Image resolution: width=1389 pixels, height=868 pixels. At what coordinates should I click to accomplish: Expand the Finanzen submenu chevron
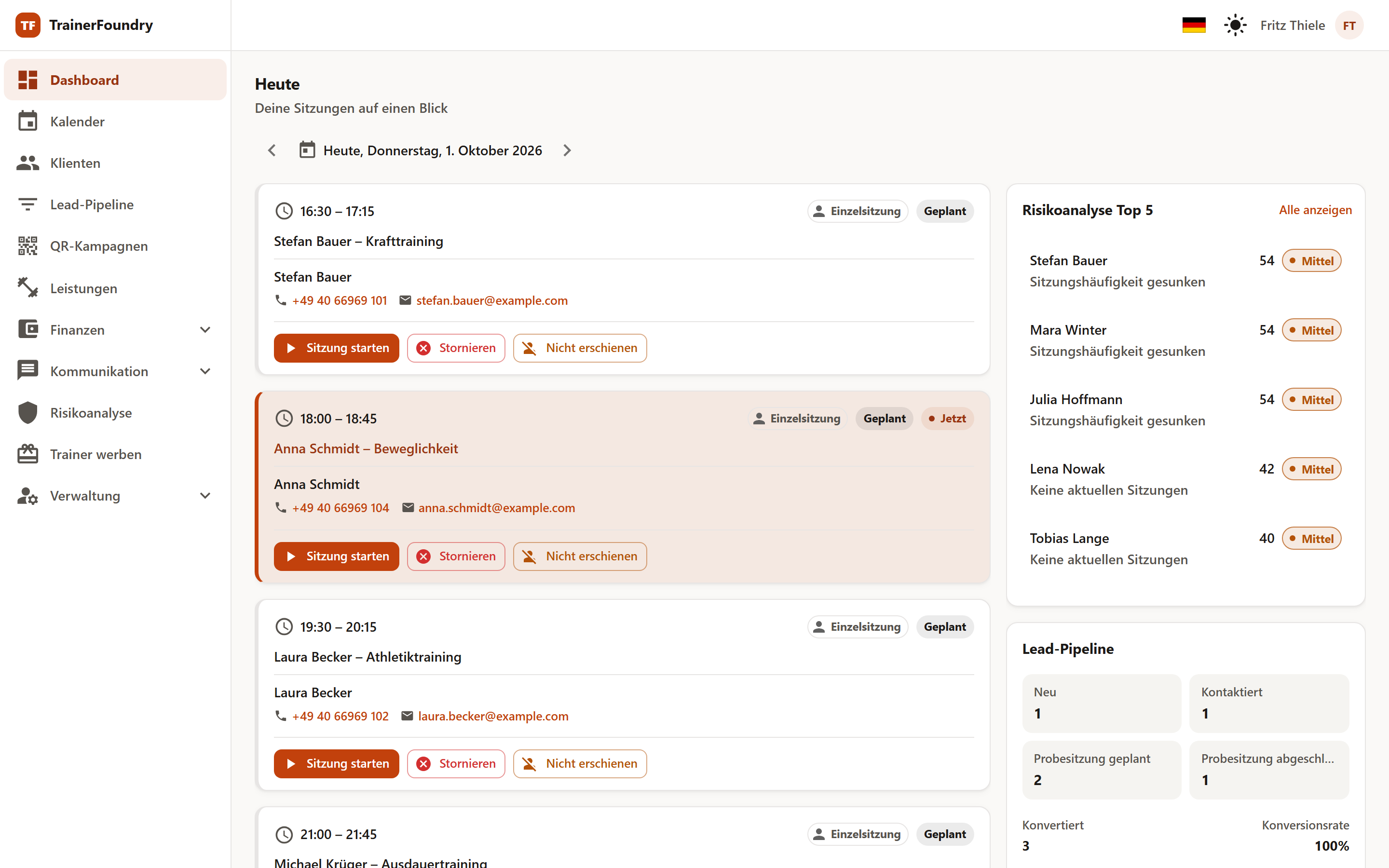point(205,329)
